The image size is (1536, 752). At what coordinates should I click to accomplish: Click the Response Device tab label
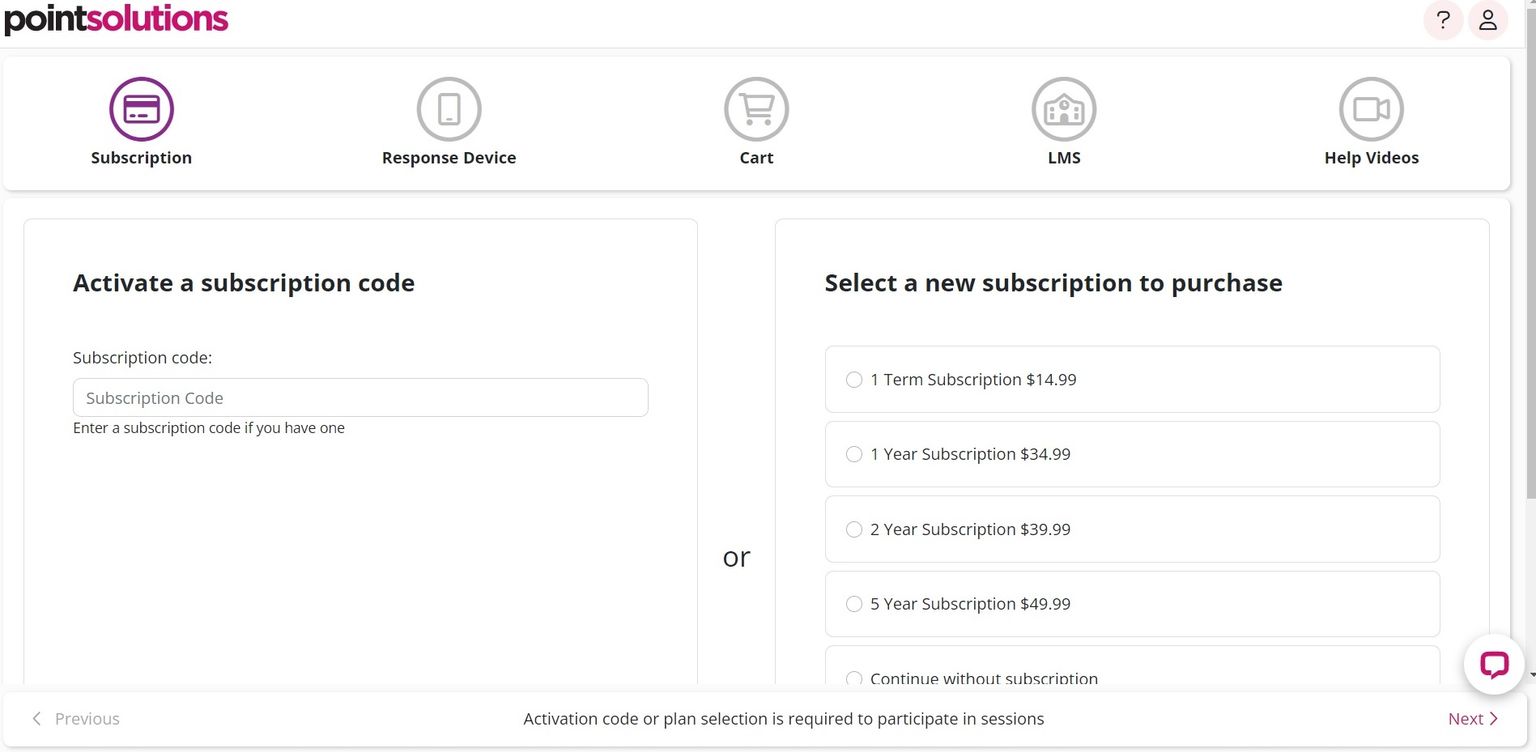[449, 158]
